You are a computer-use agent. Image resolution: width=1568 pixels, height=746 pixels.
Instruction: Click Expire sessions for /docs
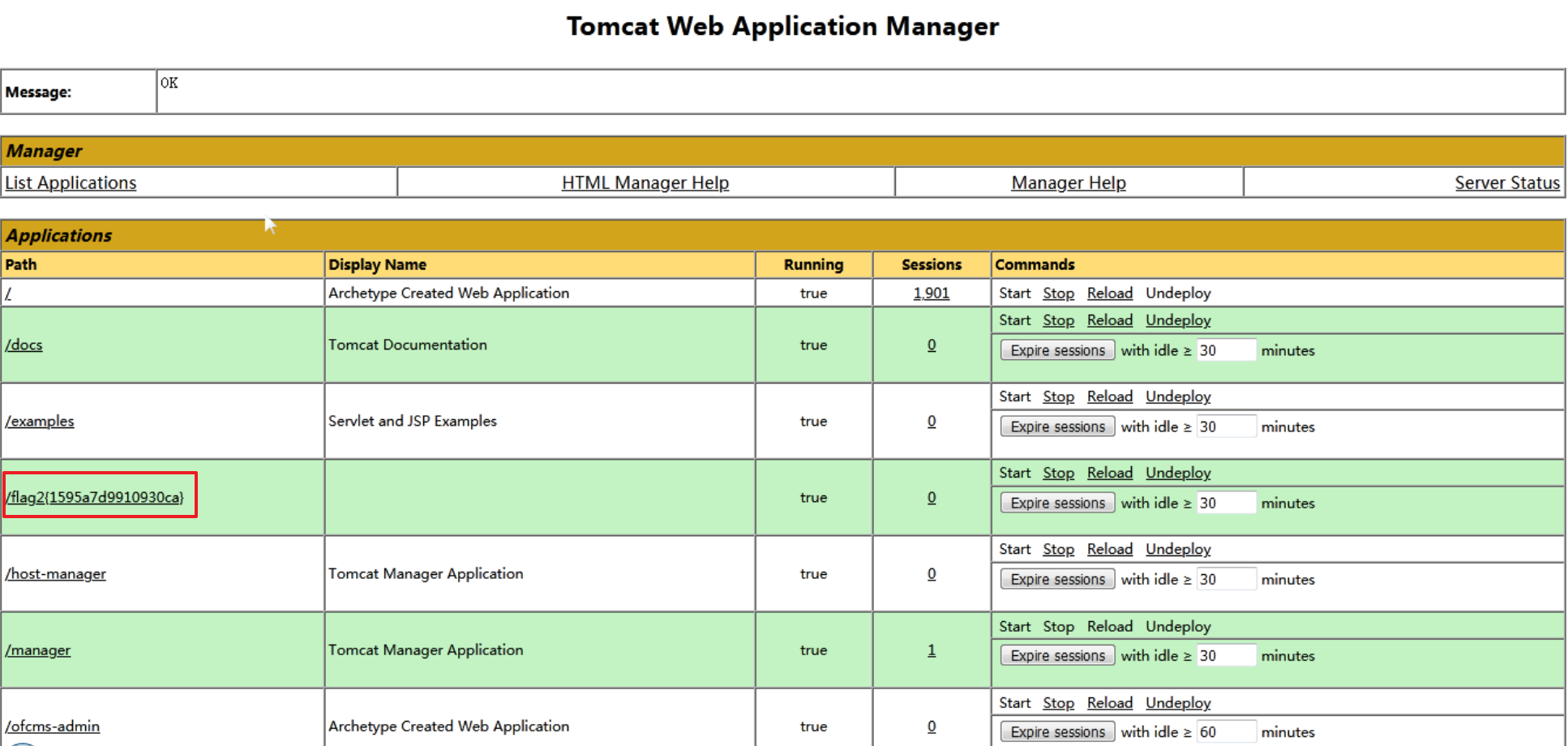(x=1057, y=350)
